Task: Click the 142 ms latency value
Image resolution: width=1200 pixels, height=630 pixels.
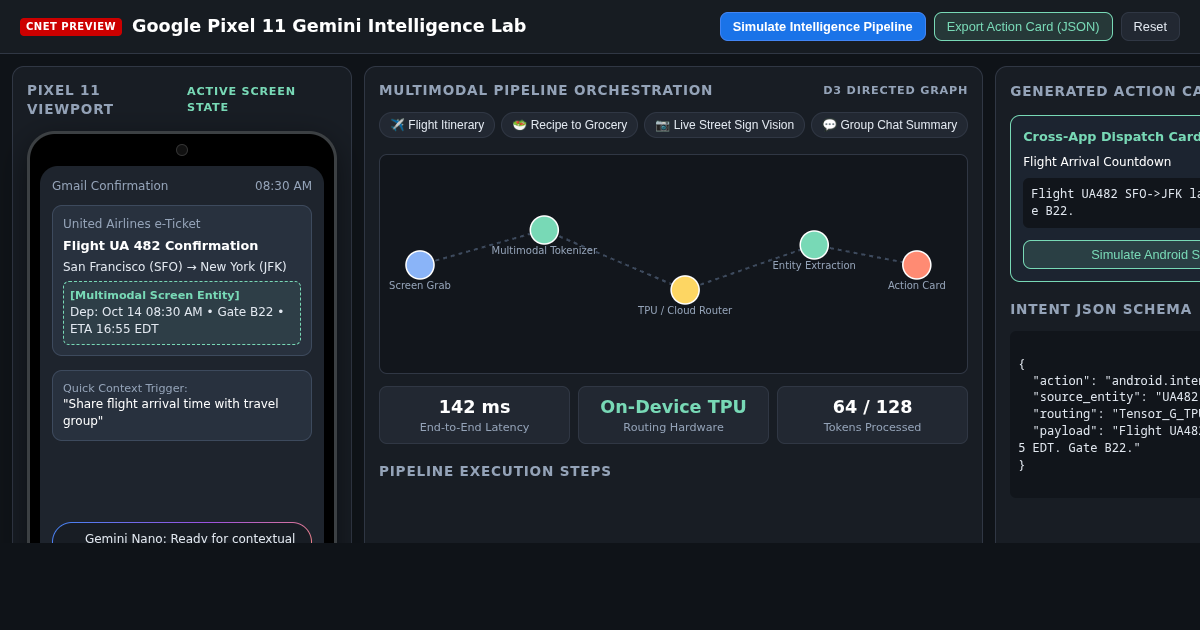Action: click(474, 407)
